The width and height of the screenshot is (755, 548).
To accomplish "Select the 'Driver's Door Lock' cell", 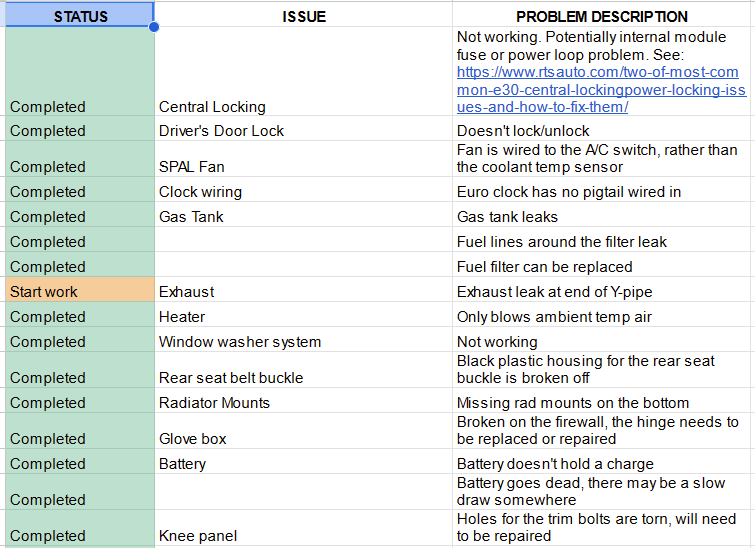I will (221, 131).
